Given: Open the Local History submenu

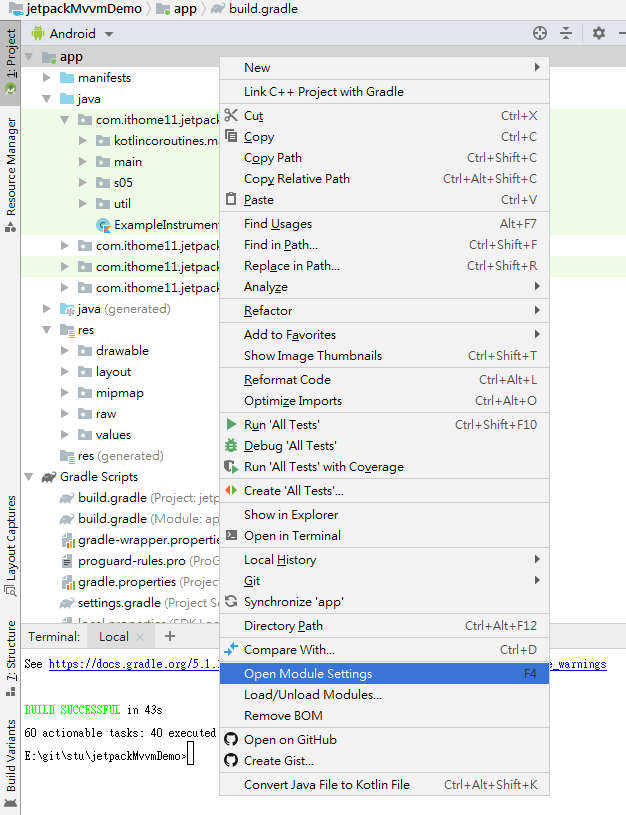Looking at the screenshot, I should [x=384, y=560].
